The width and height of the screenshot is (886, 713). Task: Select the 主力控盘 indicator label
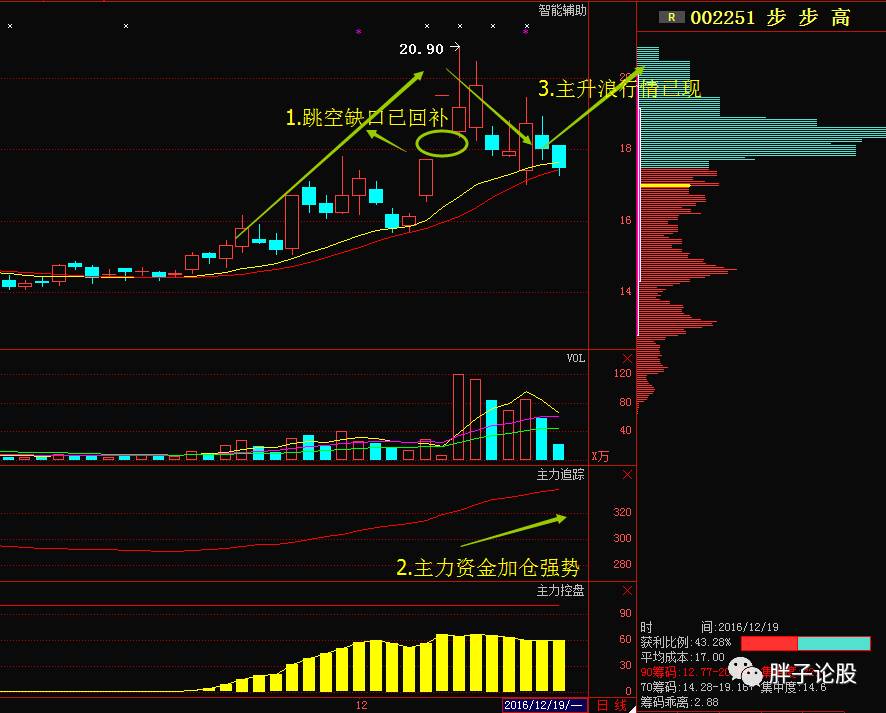click(x=561, y=590)
